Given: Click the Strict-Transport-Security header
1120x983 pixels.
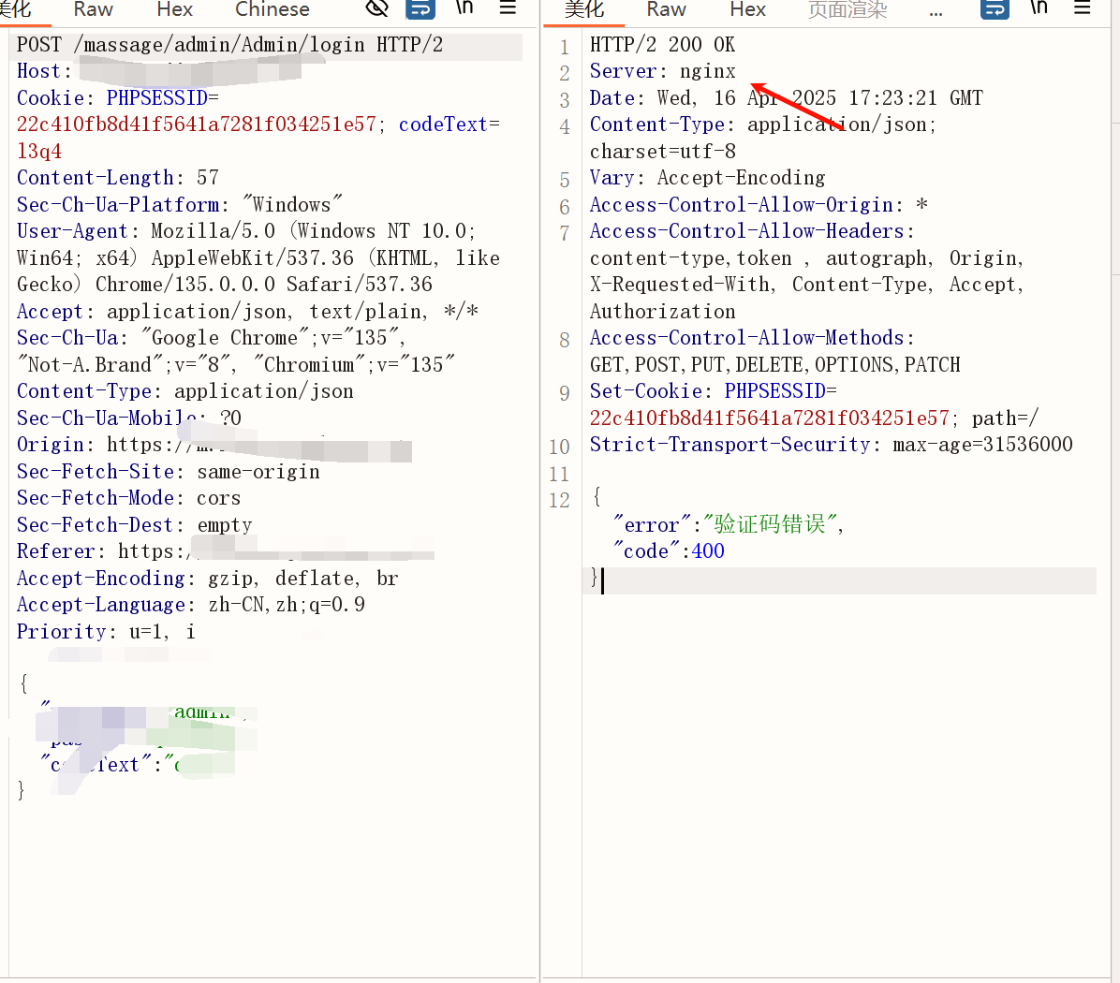Looking at the screenshot, I should coord(831,445).
